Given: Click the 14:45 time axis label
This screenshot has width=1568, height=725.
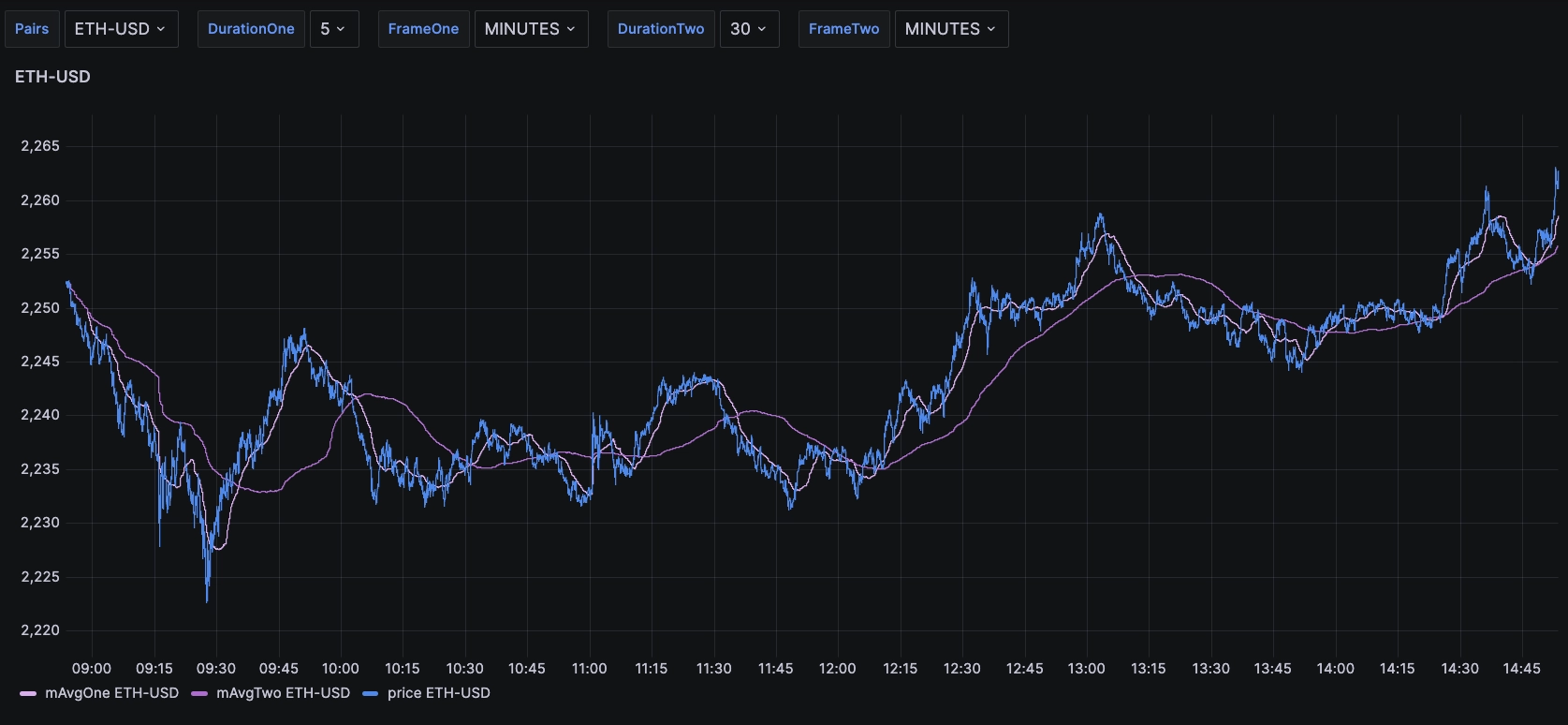Looking at the screenshot, I should click(x=1522, y=669).
